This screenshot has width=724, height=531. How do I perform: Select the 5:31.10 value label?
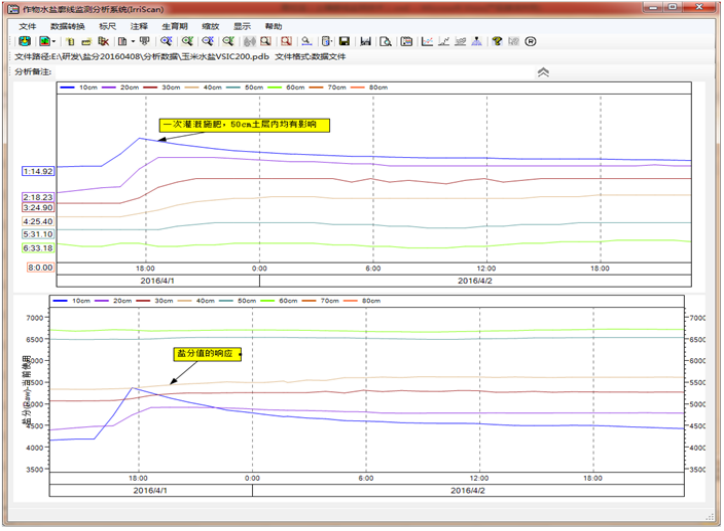point(38,234)
